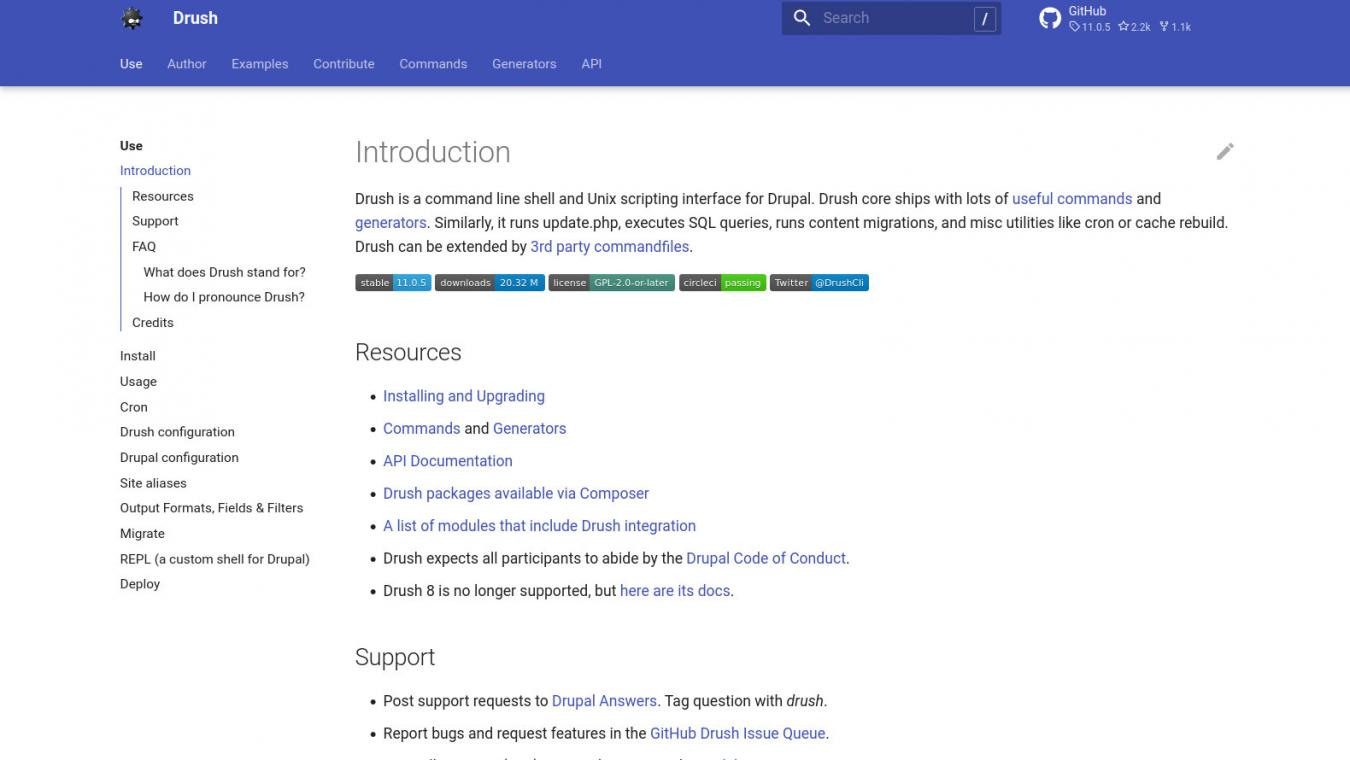Focus the Search input field
Viewport: 1350px width, 760px height.
pyautogui.click(x=890, y=18)
